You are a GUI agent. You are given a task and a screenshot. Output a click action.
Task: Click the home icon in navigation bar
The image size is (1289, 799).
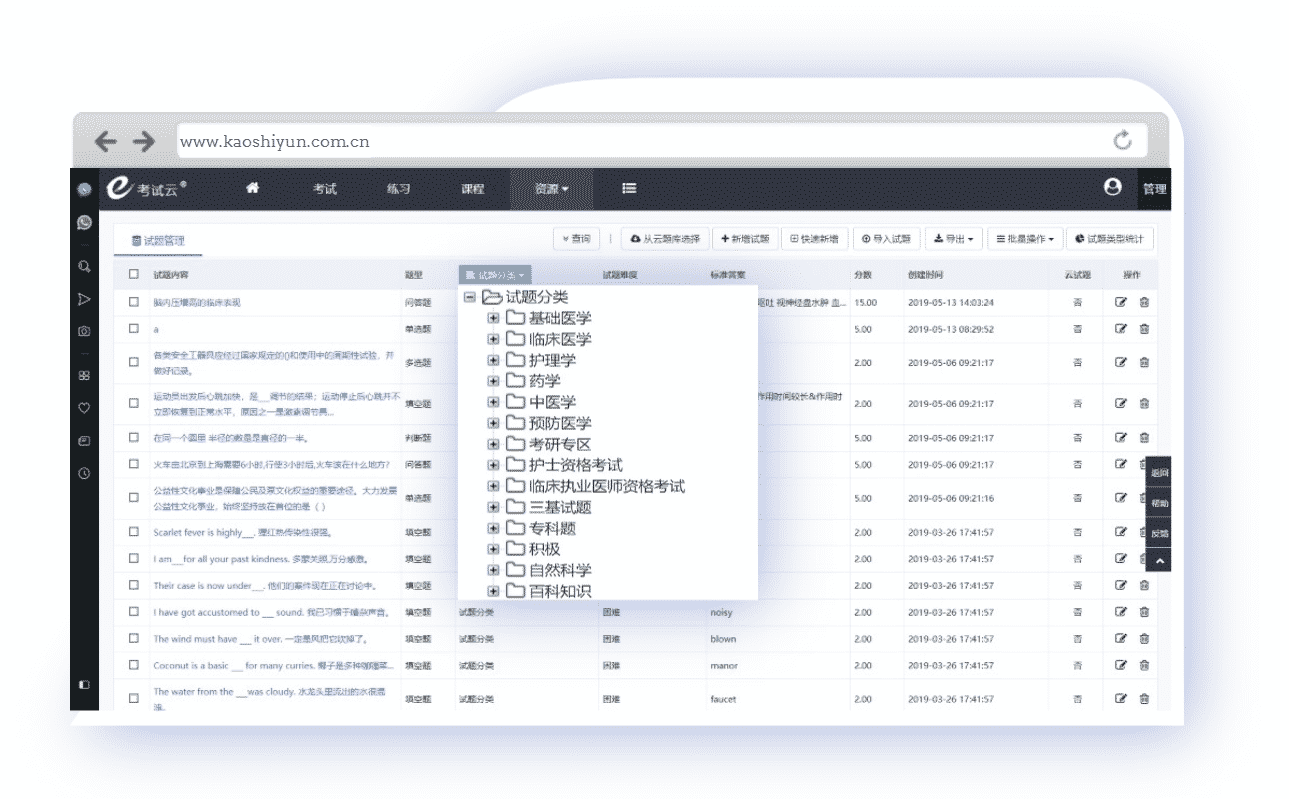pos(252,188)
